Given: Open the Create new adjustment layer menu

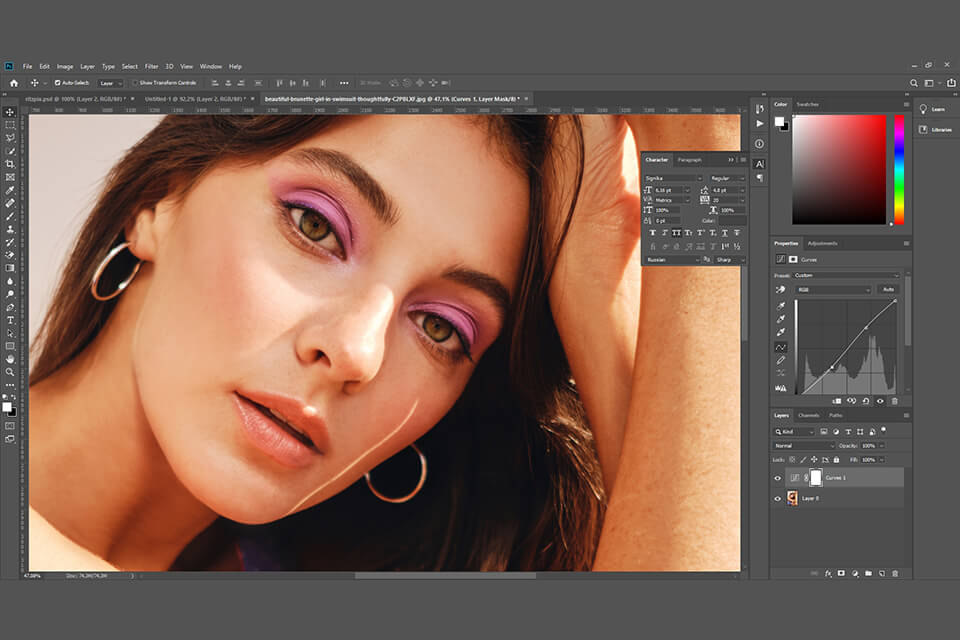Looking at the screenshot, I should click(856, 573).
